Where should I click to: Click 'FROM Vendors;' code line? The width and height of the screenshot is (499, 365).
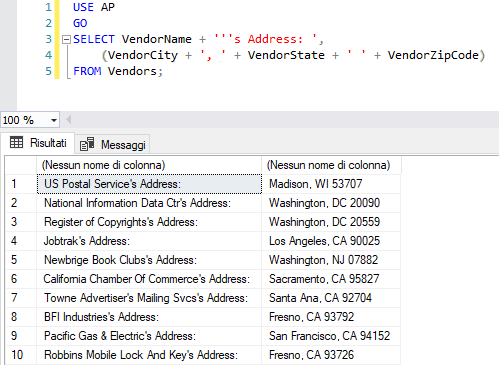(x=118, y=71)
